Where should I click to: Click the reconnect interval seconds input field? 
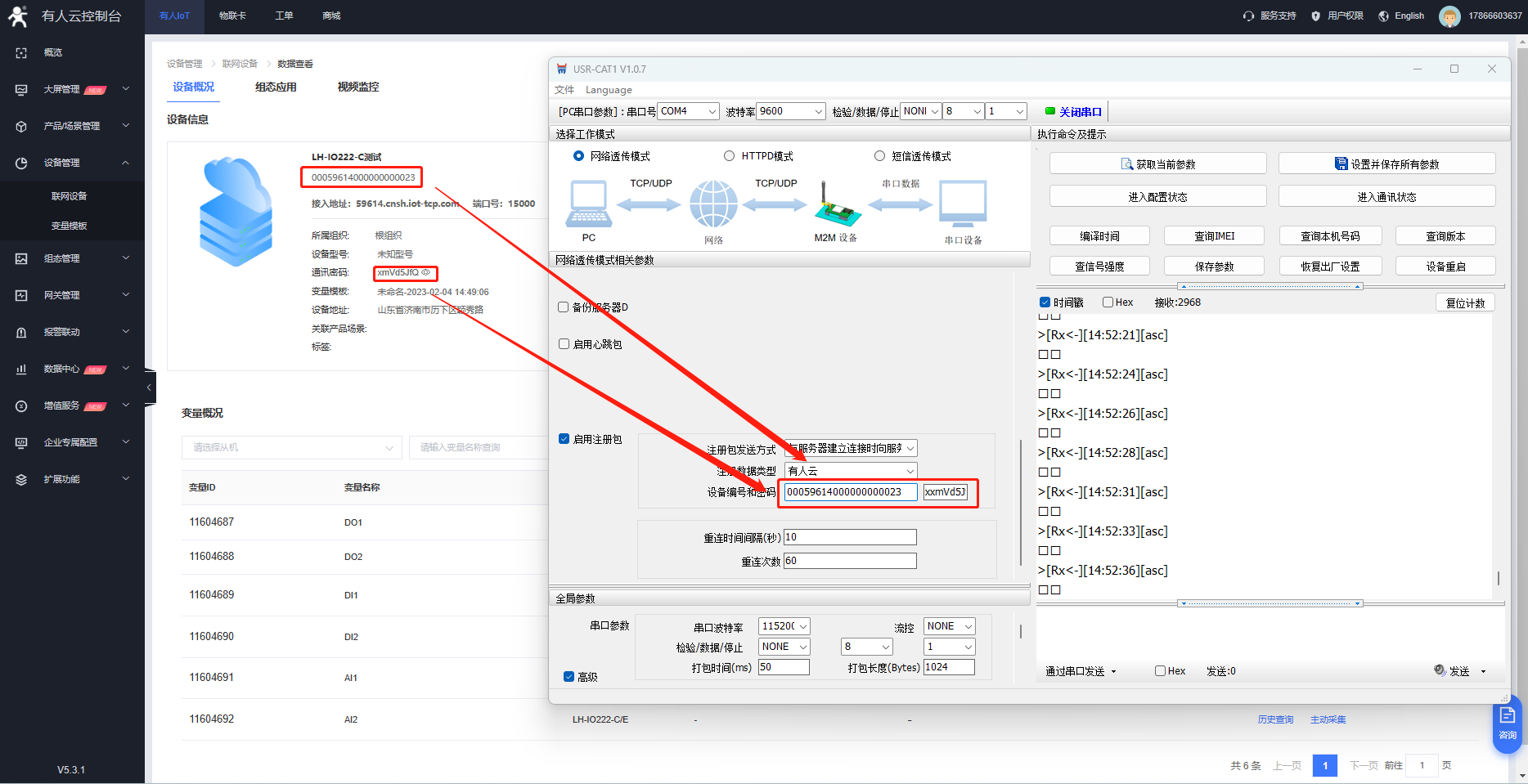tap(850, 537)
